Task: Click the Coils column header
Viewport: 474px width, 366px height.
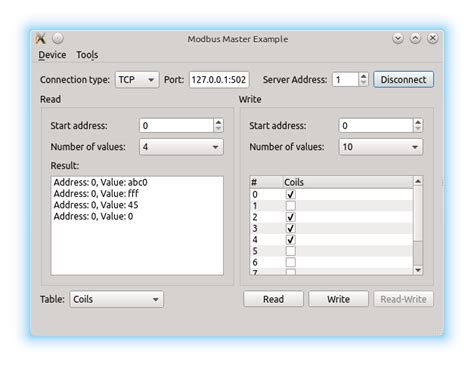Action: coord(348,182)
